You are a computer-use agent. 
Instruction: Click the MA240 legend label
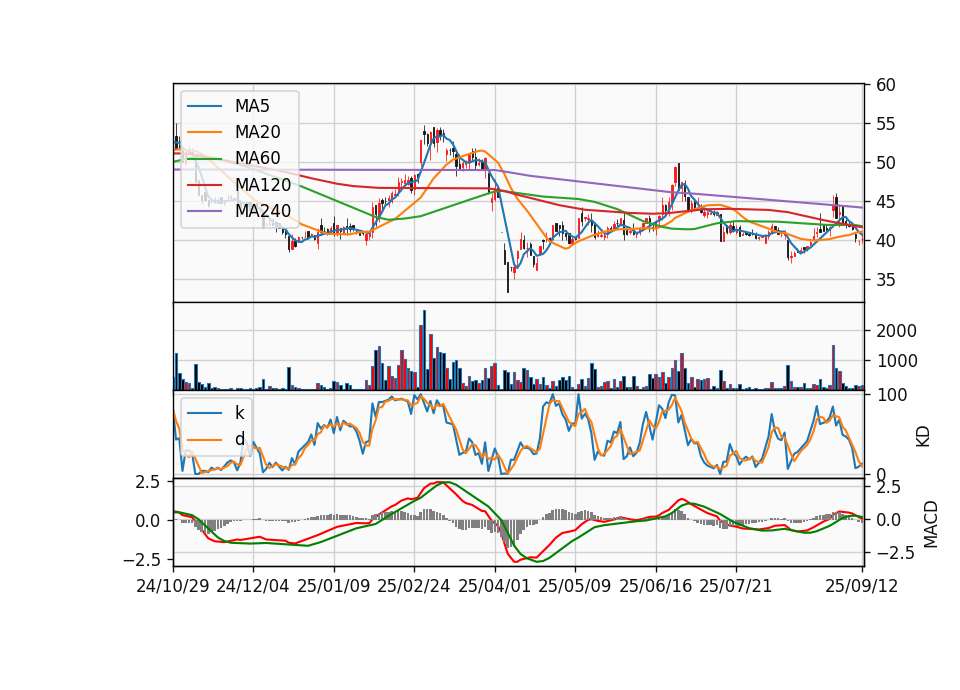click(x=263, y=211)
